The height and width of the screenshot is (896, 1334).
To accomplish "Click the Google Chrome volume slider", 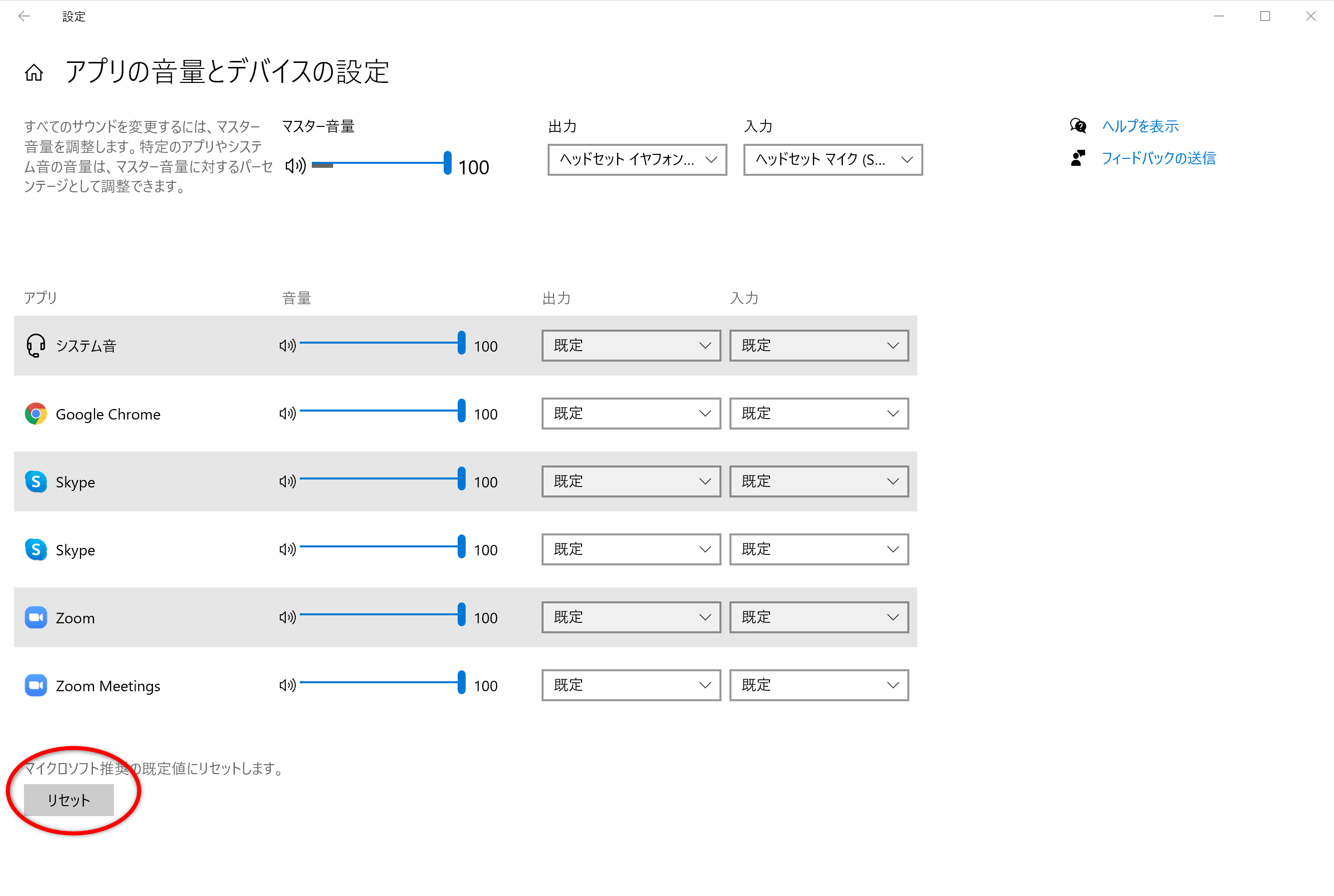I will pos(382,411).
